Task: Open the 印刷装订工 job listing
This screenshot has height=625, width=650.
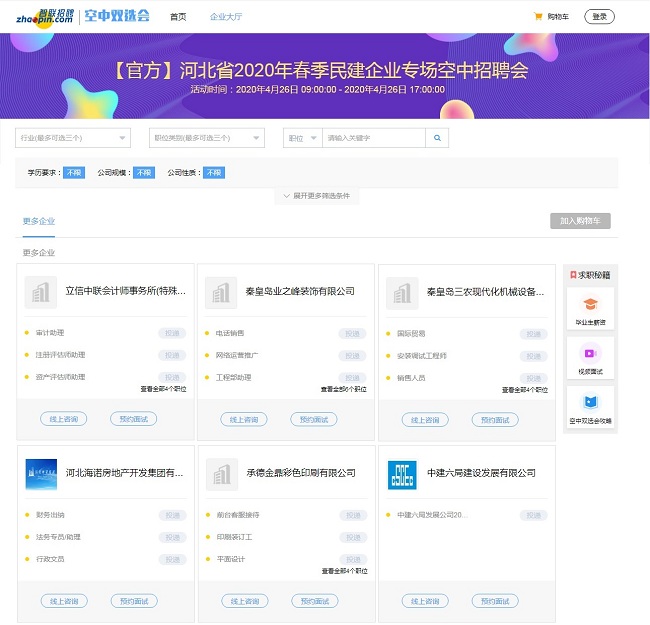Action: click(x=234, y=537)
